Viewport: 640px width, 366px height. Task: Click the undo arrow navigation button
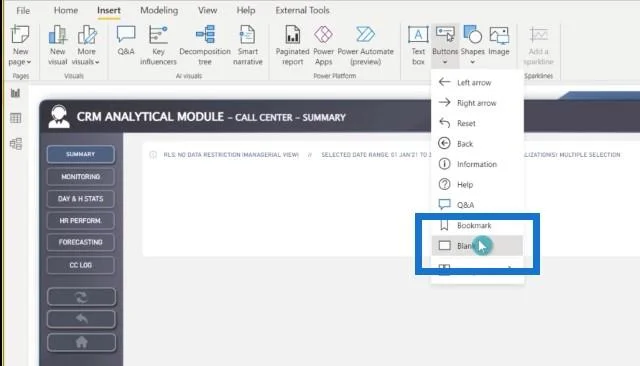coord(81,319)
